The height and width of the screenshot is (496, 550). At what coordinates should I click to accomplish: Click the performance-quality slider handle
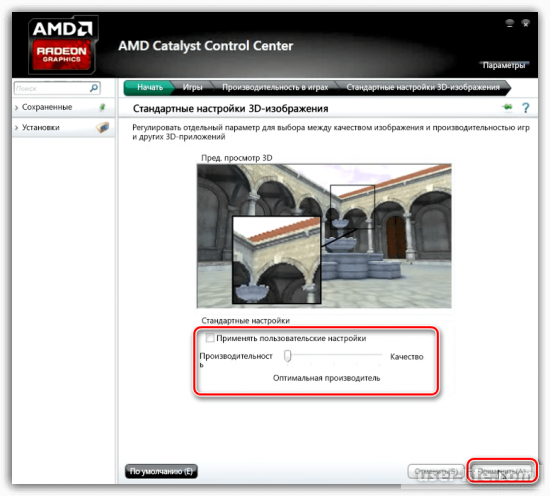point(288,356)
